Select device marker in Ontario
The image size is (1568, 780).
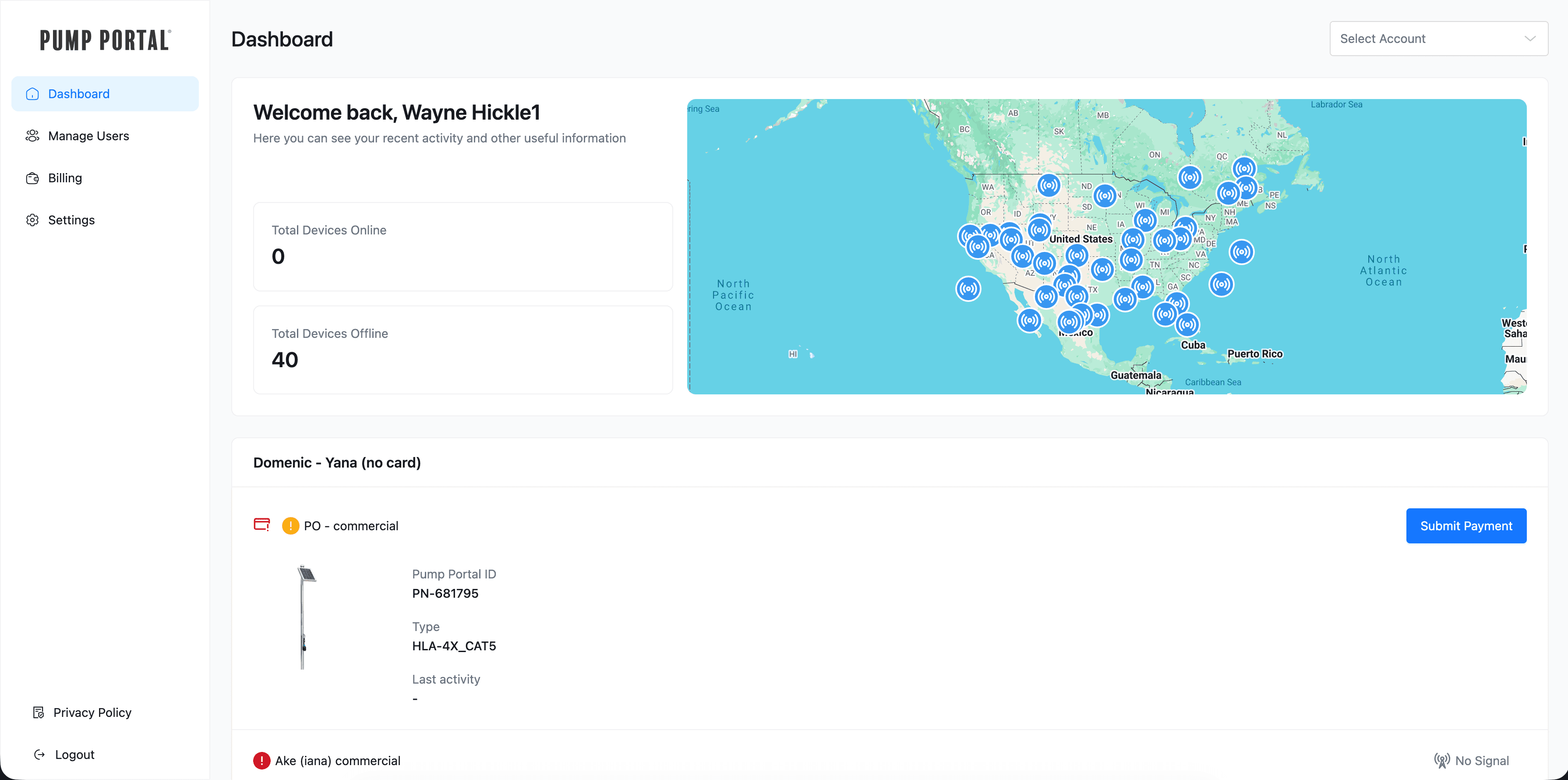pyautogui.click(x=1190, y=177)
